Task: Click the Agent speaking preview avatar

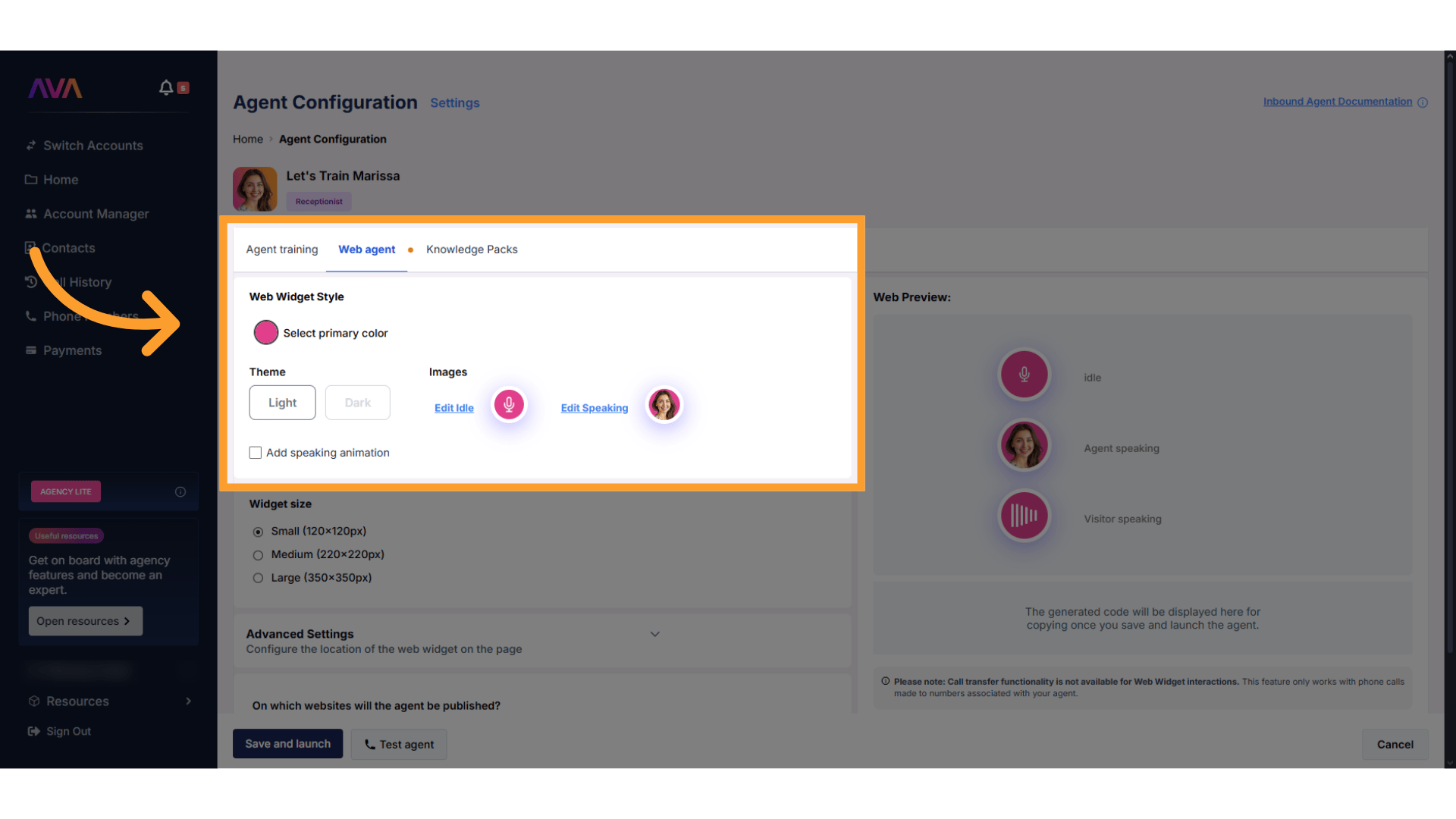Action: pyautogui.click(x=1024, y=445)
